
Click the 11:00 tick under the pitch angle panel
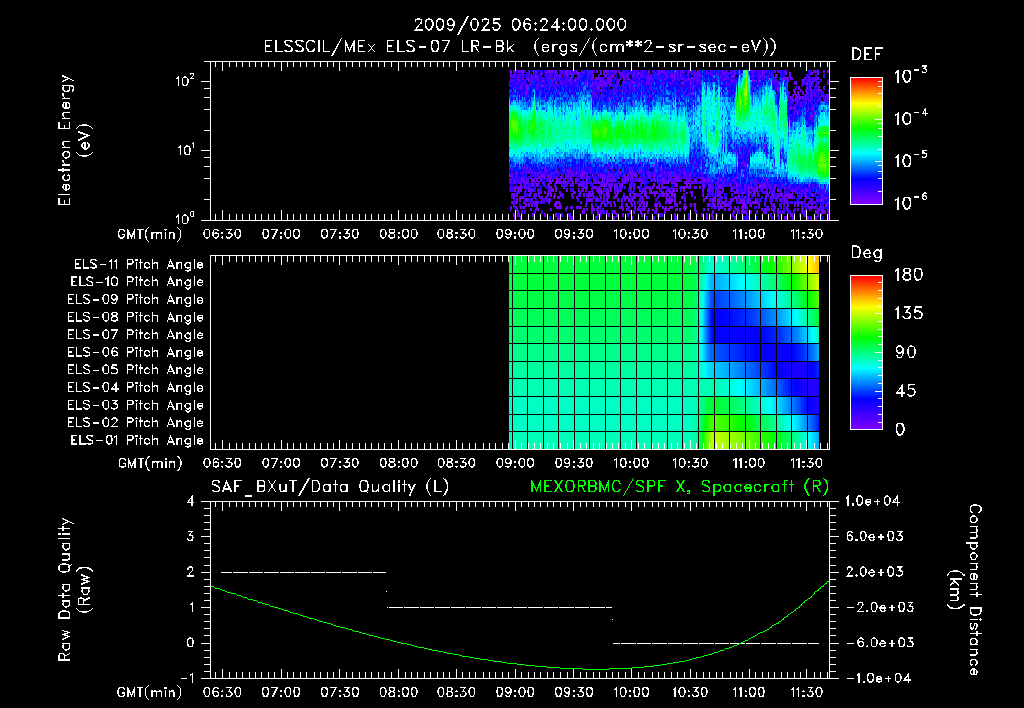[x=748, y=464]
